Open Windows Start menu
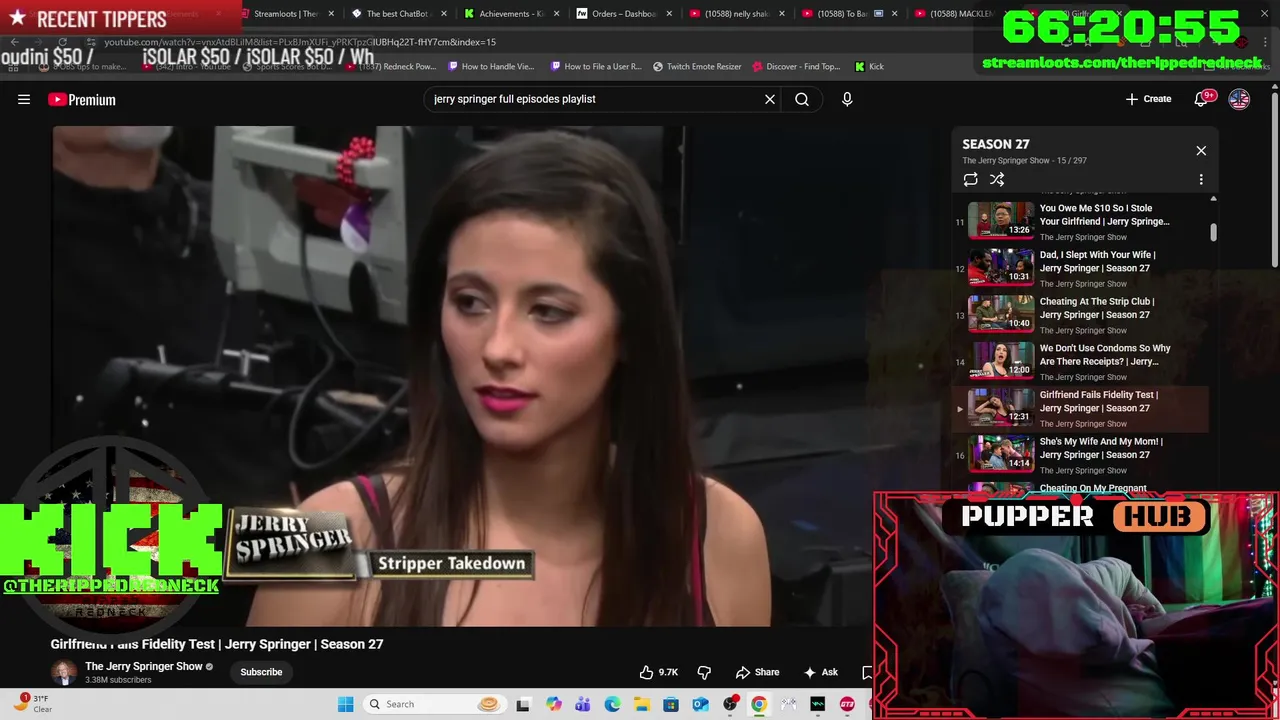Screen dimensions: 1280x720 345,704
